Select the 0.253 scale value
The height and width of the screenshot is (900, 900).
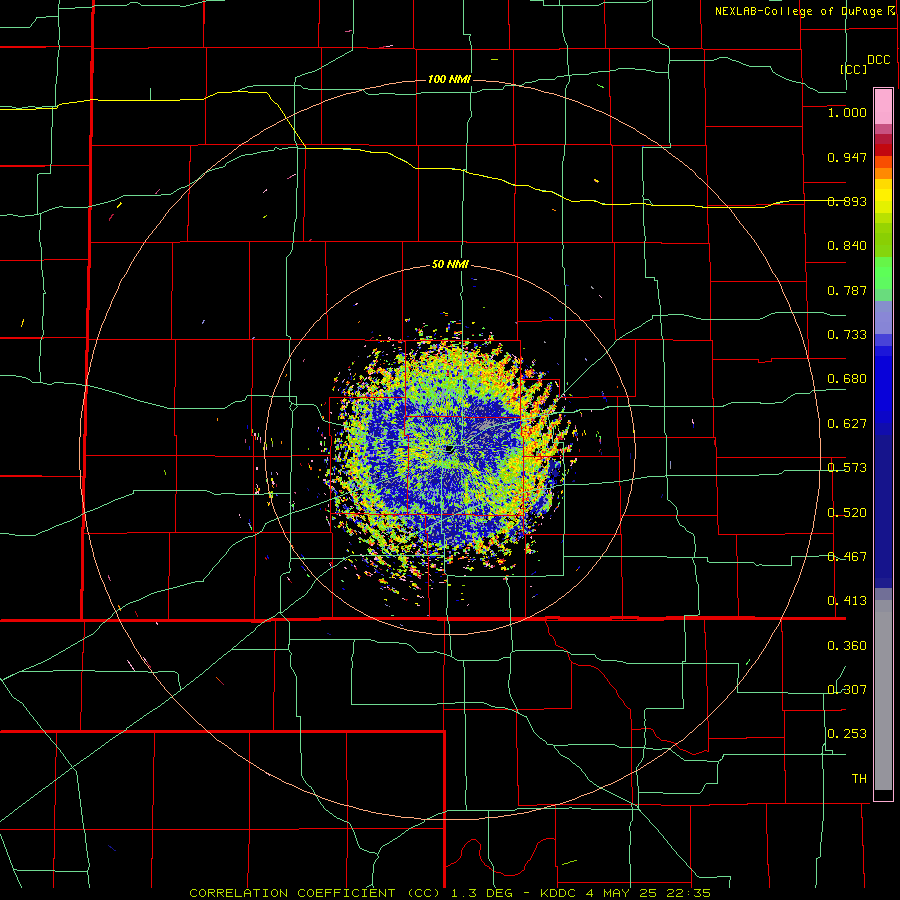pos(847,734)
